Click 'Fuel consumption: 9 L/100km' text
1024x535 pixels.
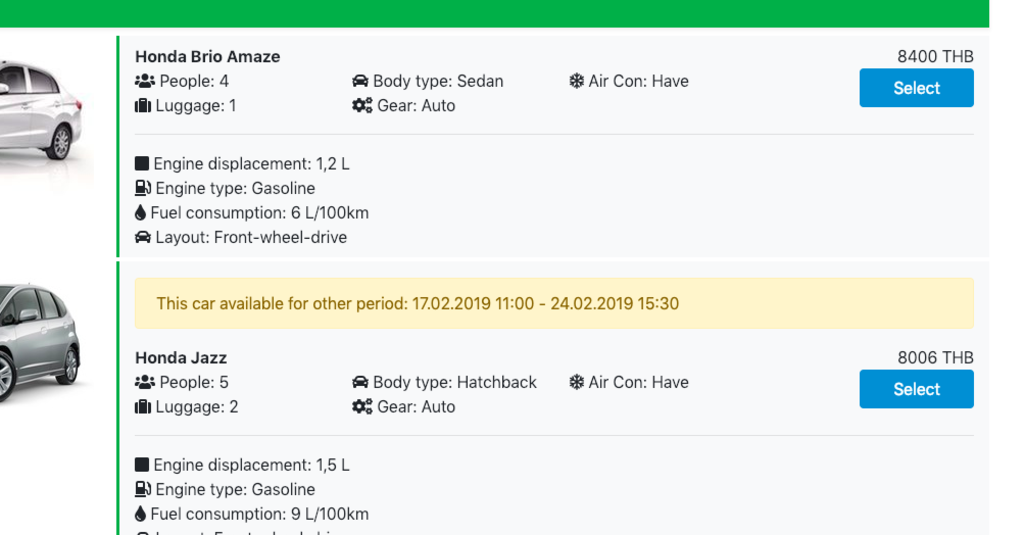pyautogui.click(x=259, y=513)
